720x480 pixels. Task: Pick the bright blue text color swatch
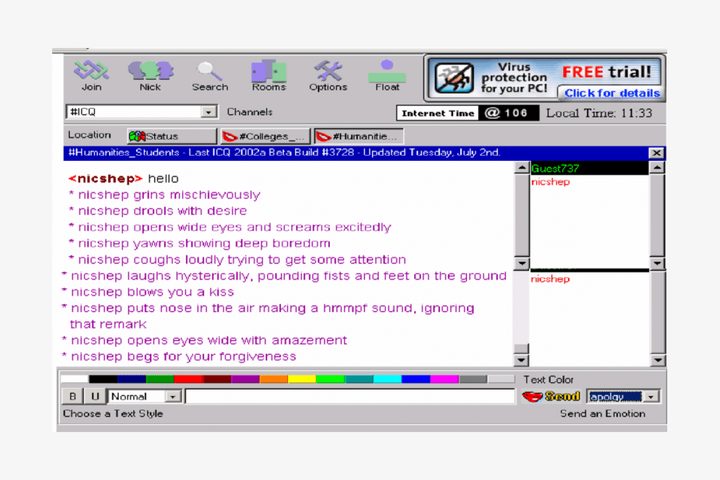point(416,379)
